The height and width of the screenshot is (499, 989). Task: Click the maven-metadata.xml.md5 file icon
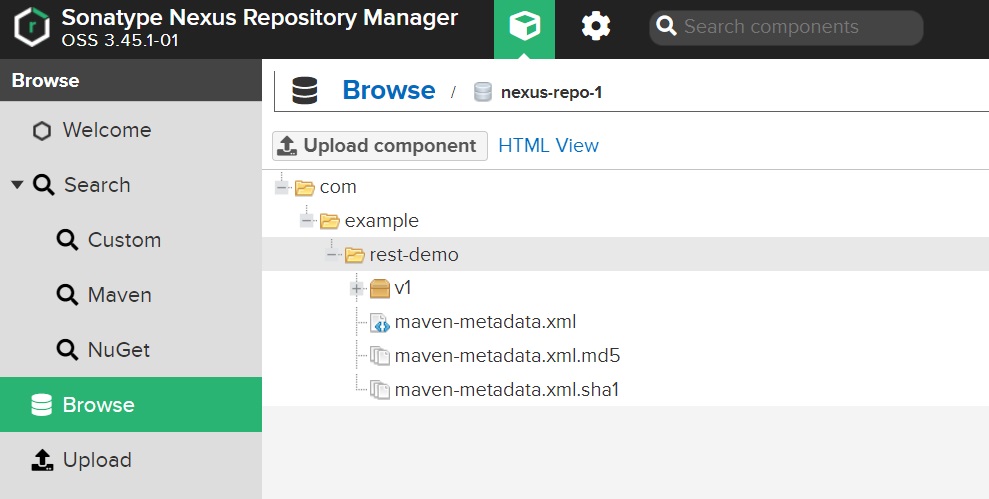tap(380, 356)
